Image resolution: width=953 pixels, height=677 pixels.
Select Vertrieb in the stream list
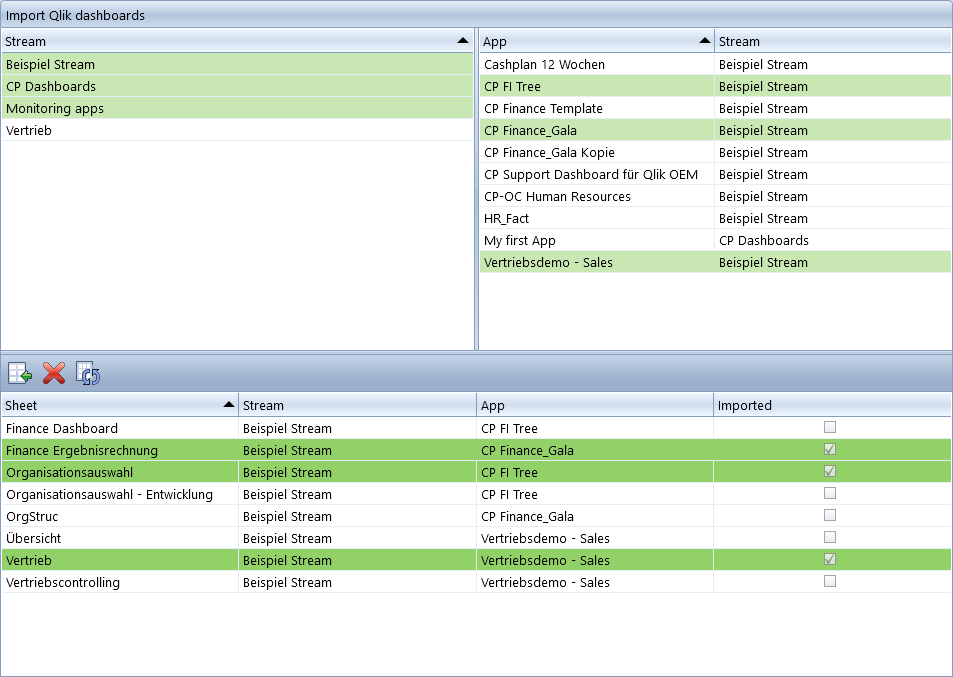237,130
